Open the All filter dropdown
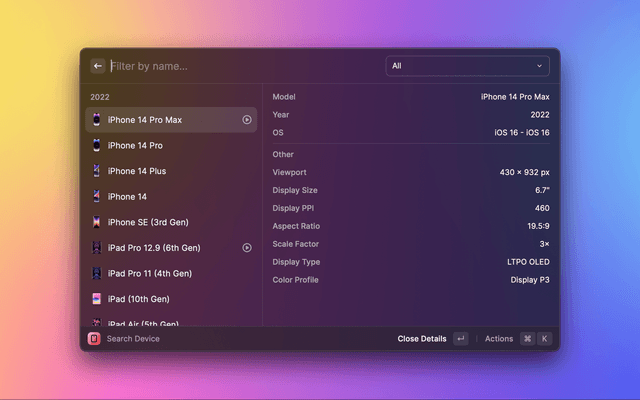 pyautogui.click(x=467, y=66)
